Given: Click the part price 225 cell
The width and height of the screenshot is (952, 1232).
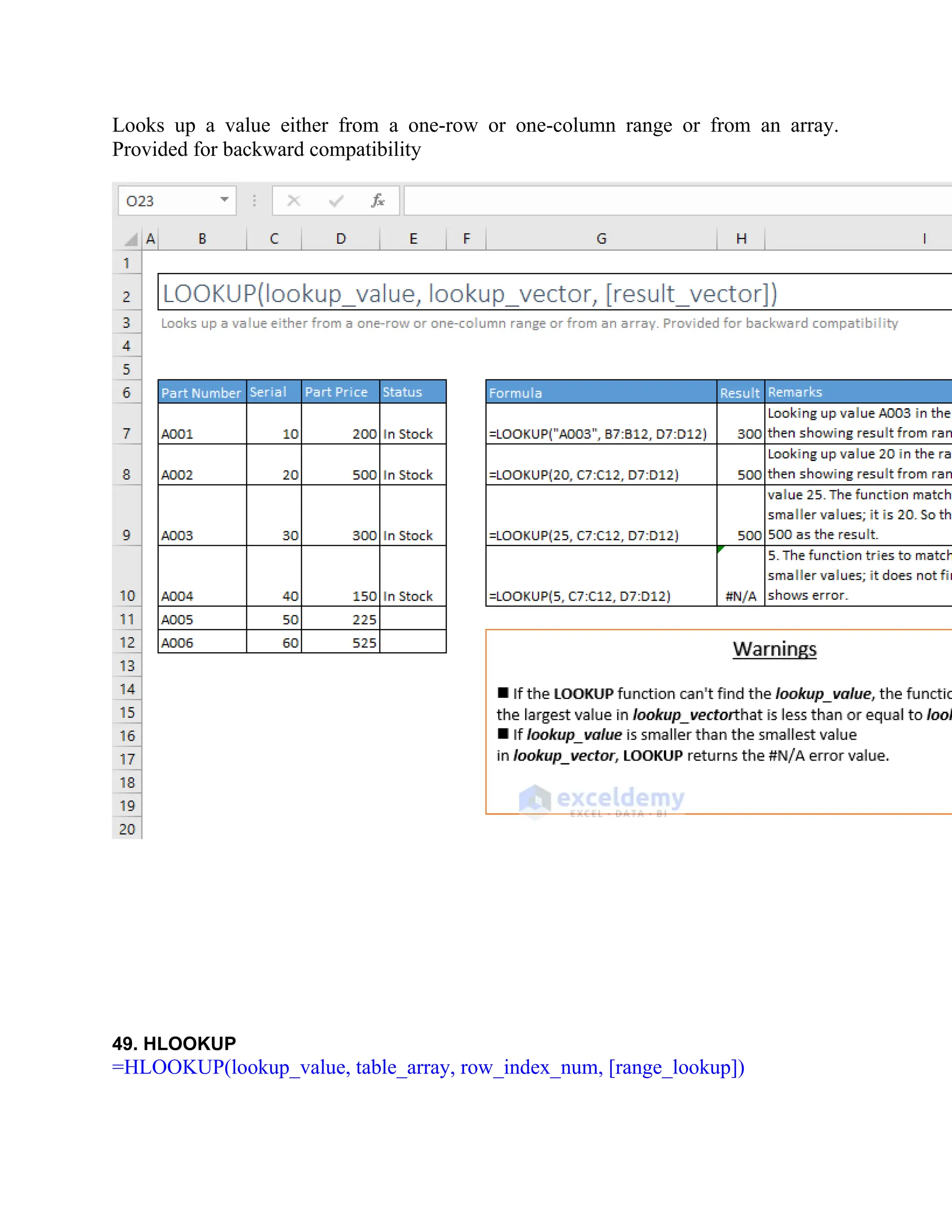Looking at the screenshot, I should coord(341,619).
